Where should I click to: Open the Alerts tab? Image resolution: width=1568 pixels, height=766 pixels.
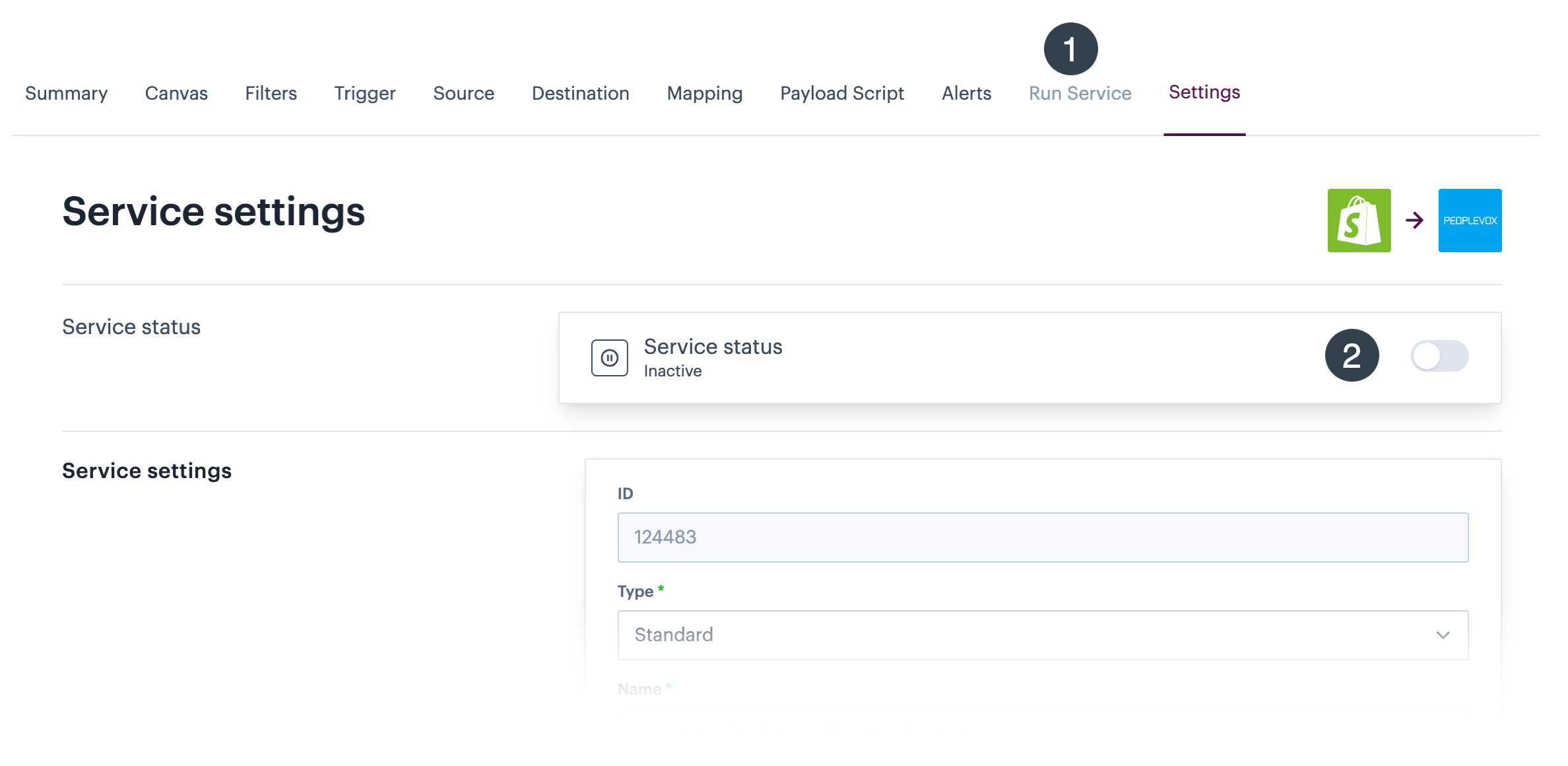[966, 93]
